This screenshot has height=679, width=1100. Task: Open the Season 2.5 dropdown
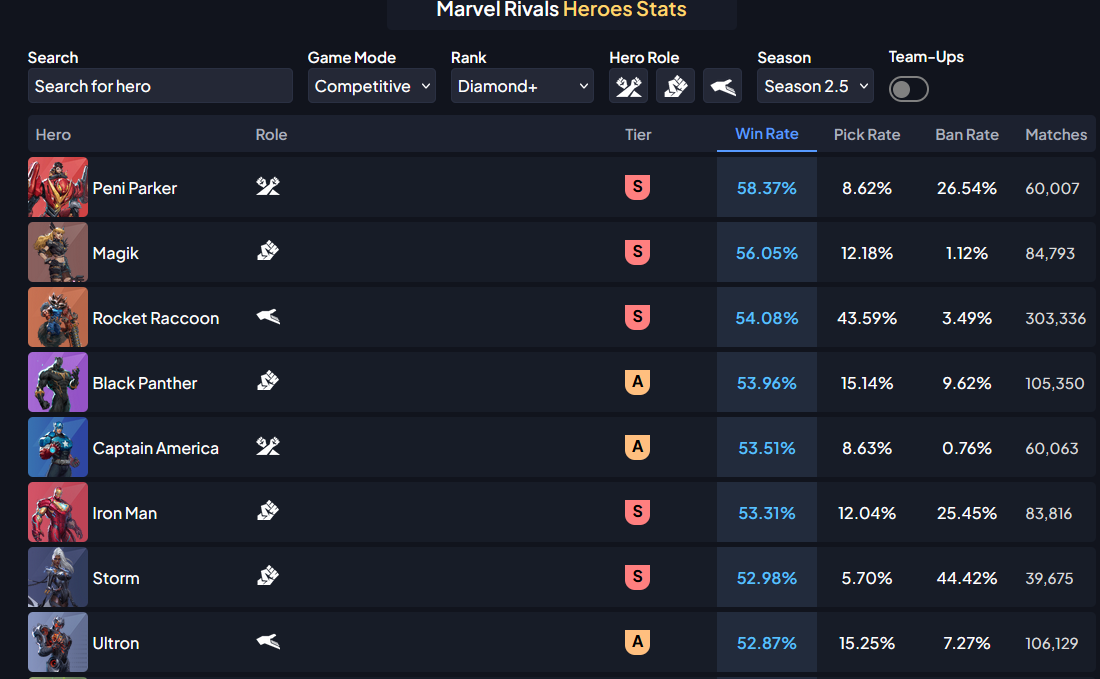coord(815,86)
